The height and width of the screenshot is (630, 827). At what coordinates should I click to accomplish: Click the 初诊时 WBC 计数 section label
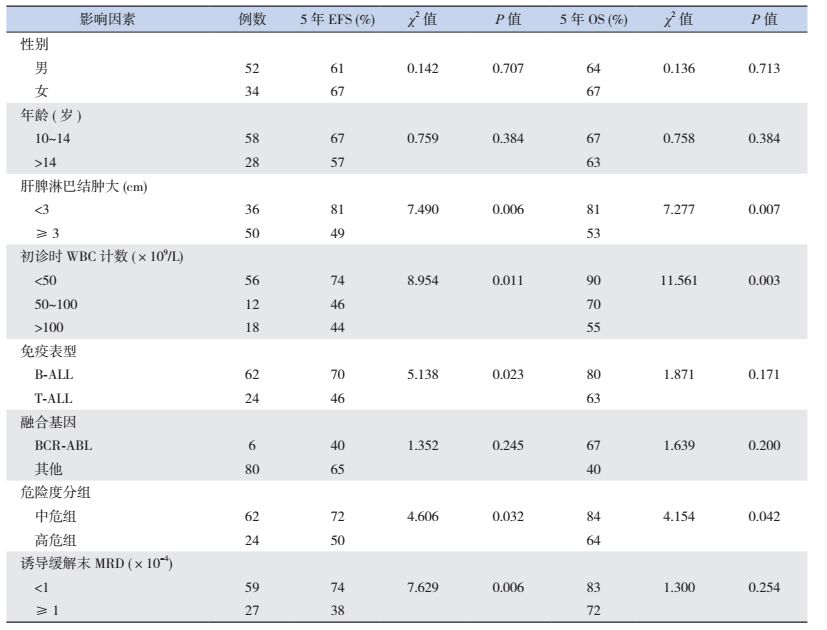point(102,257)
